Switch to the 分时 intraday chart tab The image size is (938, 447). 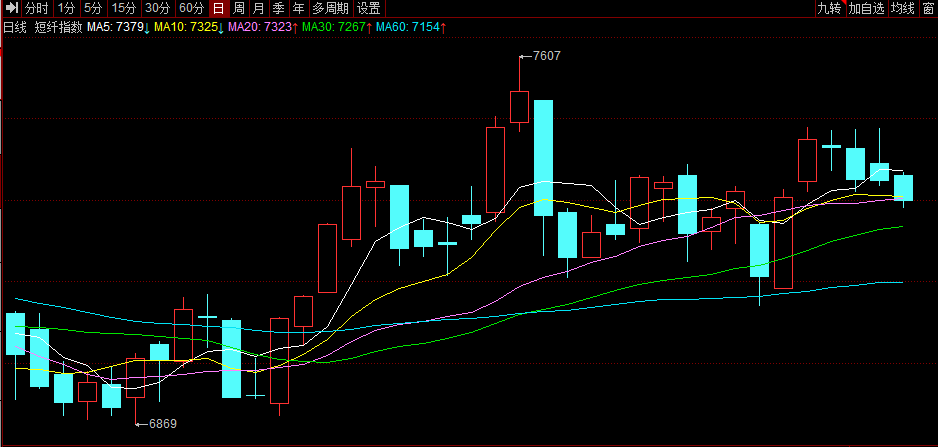tap(37, 8)
